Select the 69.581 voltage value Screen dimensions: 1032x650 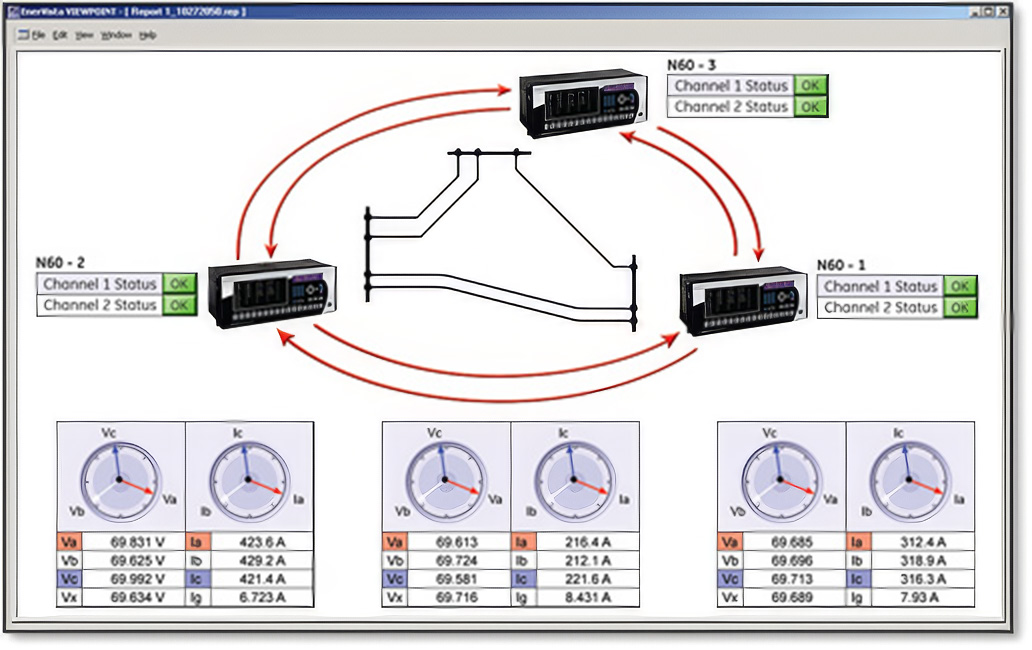point(457,579)
